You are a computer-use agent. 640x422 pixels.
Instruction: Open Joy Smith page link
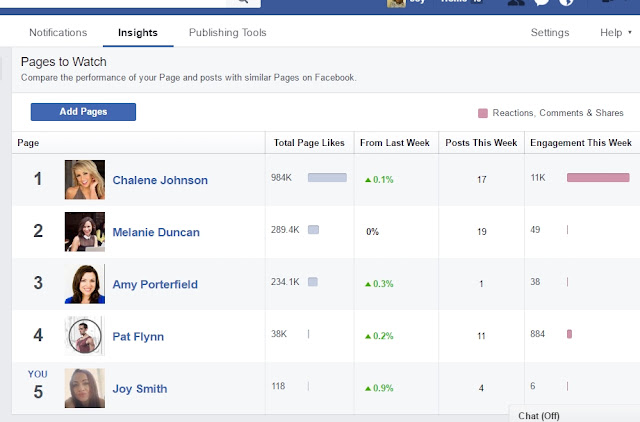[x=140, y=389]
